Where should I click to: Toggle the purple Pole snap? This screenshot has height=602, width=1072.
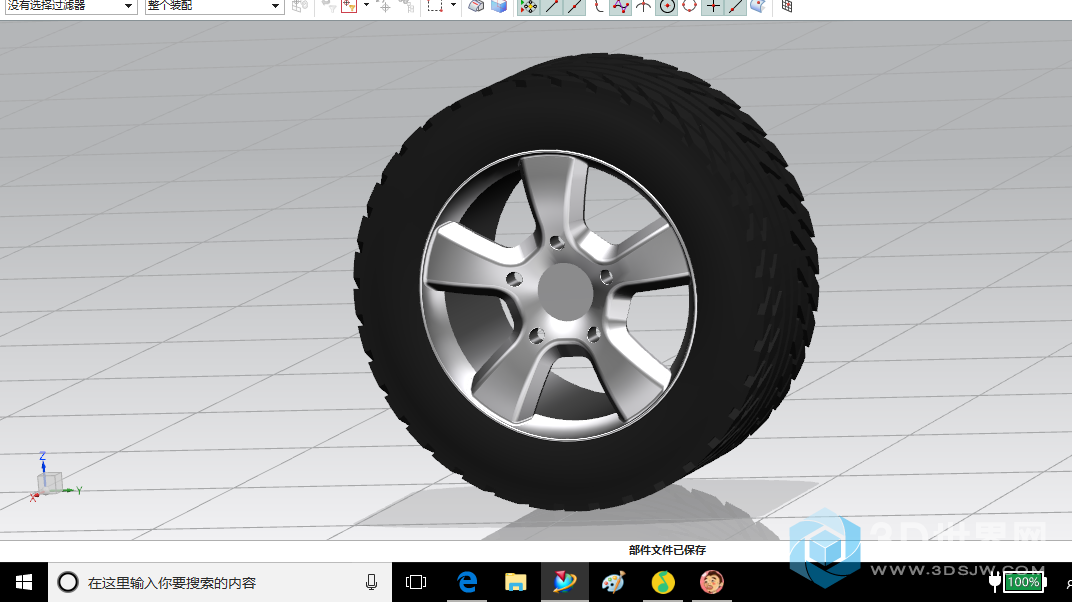point(621,6)
